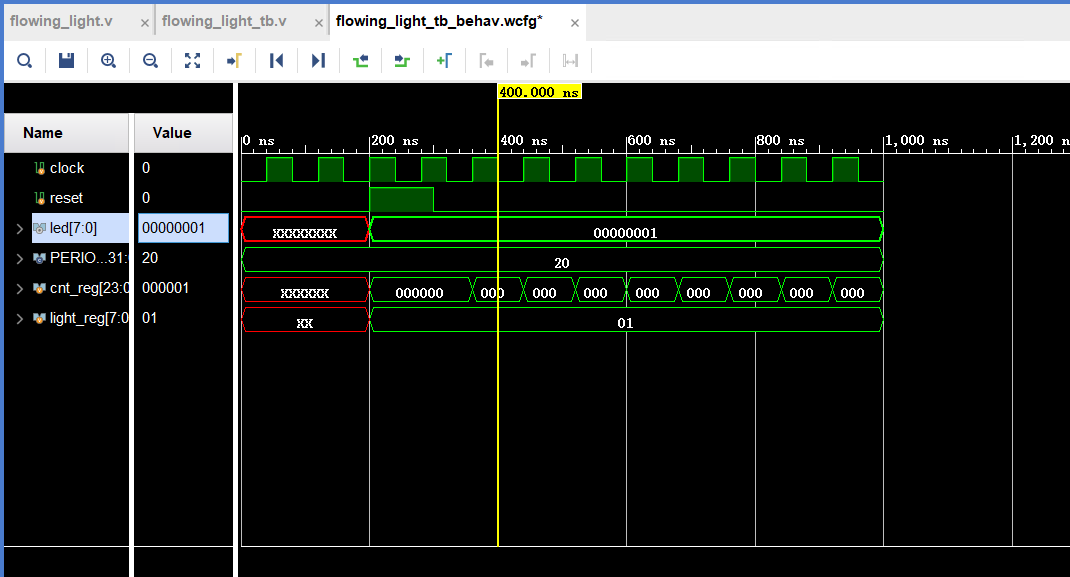Click the Value column header
Screen dimensions: 1070x577
coord(183,133)
